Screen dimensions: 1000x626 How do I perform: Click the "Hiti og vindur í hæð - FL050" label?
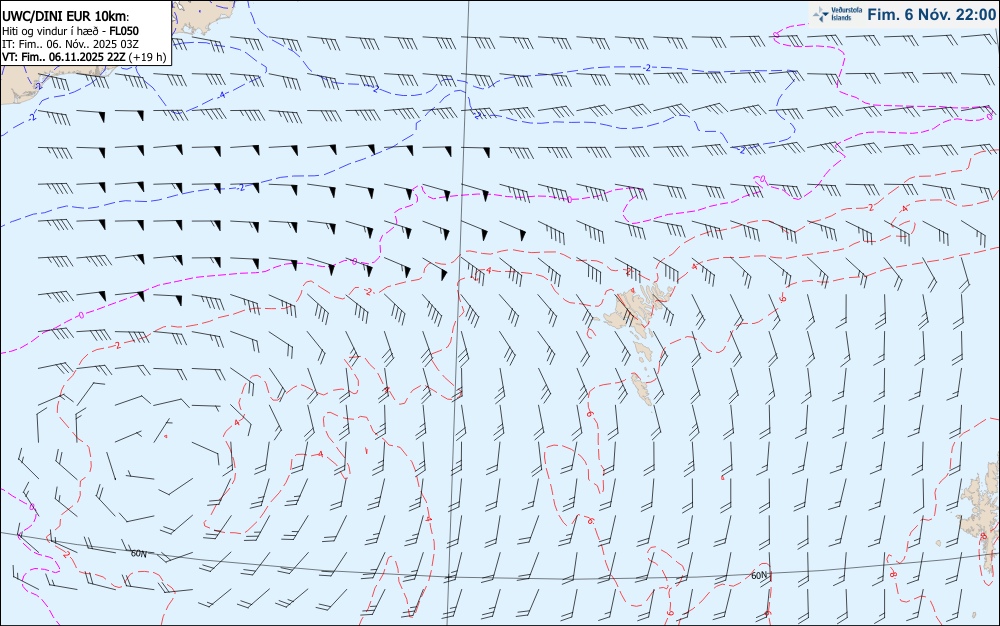coord(70,31)
